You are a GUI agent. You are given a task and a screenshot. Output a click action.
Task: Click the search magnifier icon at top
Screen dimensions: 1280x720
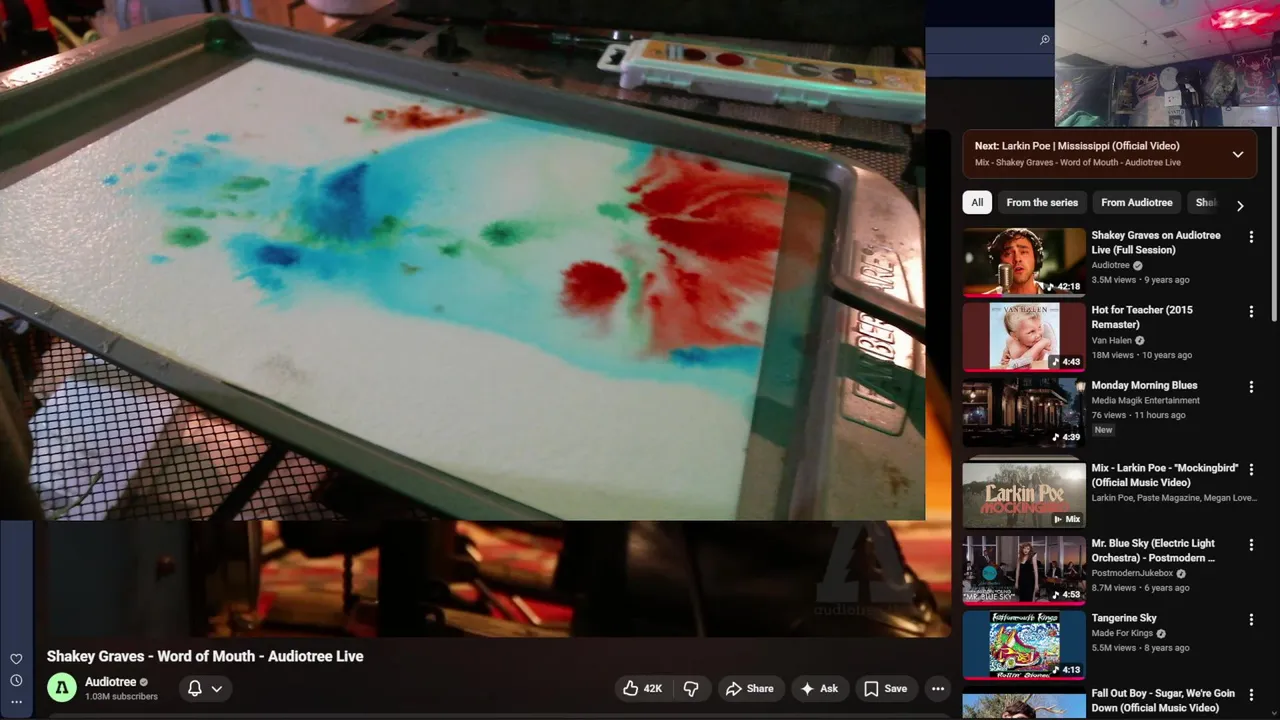point(1044,40)
